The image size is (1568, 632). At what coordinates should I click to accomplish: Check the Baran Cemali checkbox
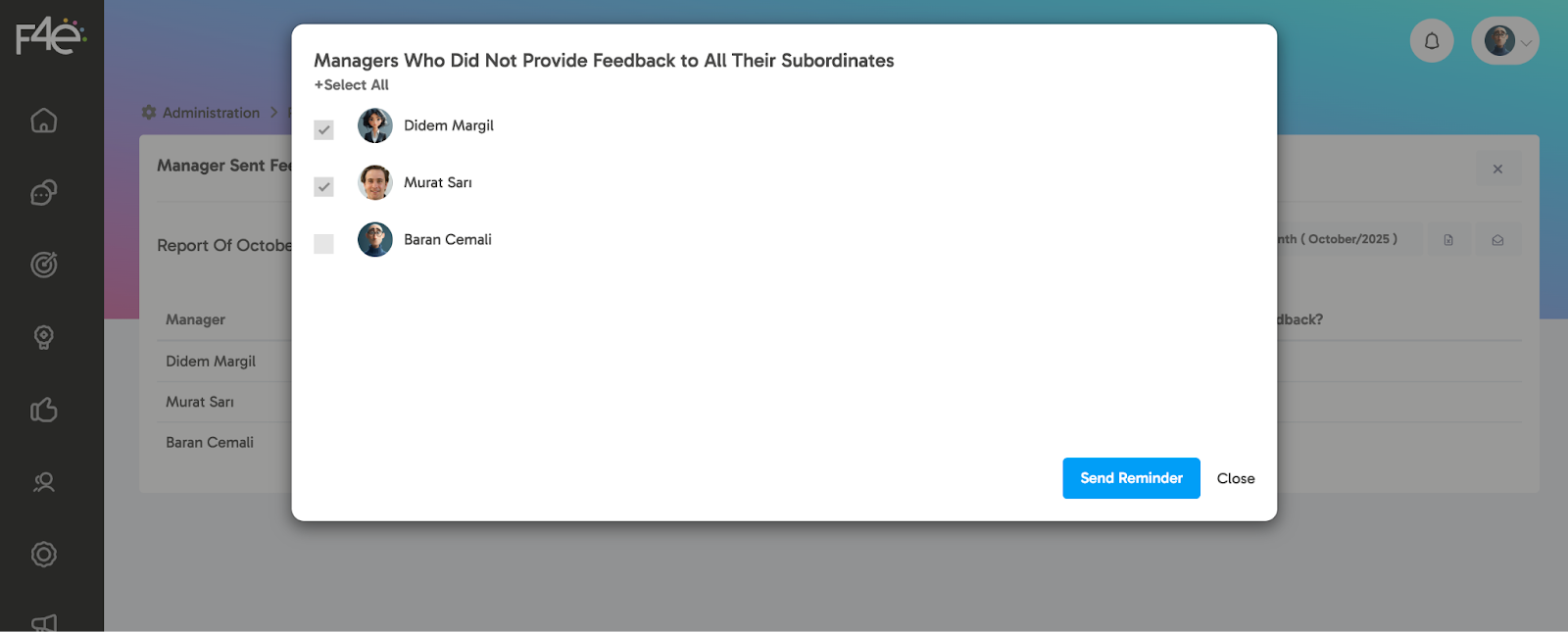pyautogui.click(x=323, y=243)
